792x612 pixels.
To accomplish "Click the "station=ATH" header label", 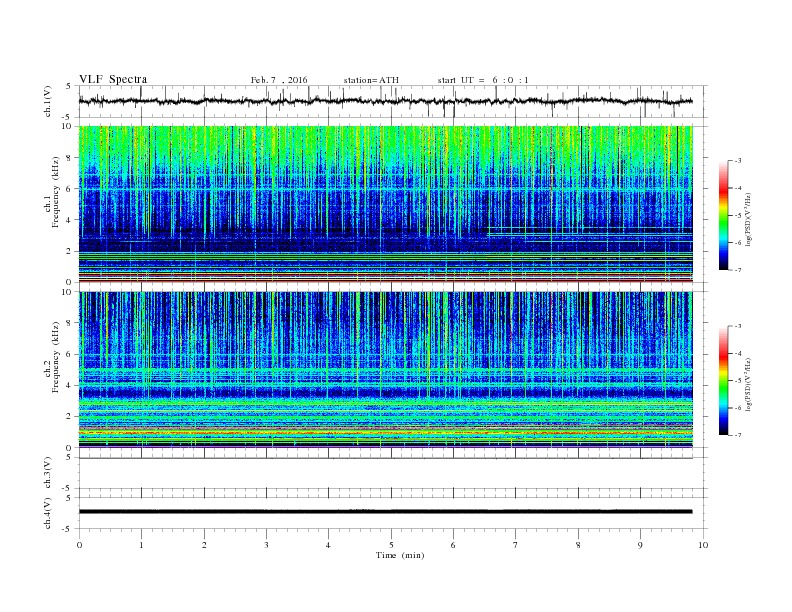I will (371, 80).
